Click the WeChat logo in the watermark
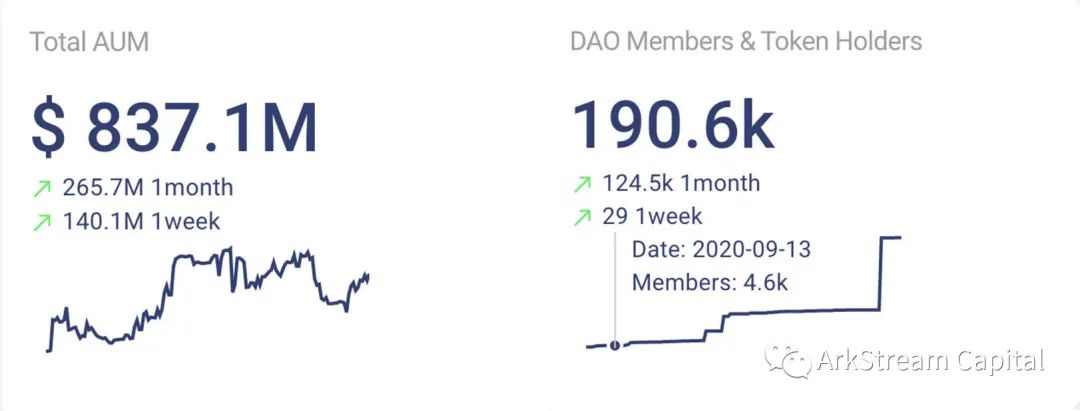This screenshot has height=411, width=1080. pos(787,361)
